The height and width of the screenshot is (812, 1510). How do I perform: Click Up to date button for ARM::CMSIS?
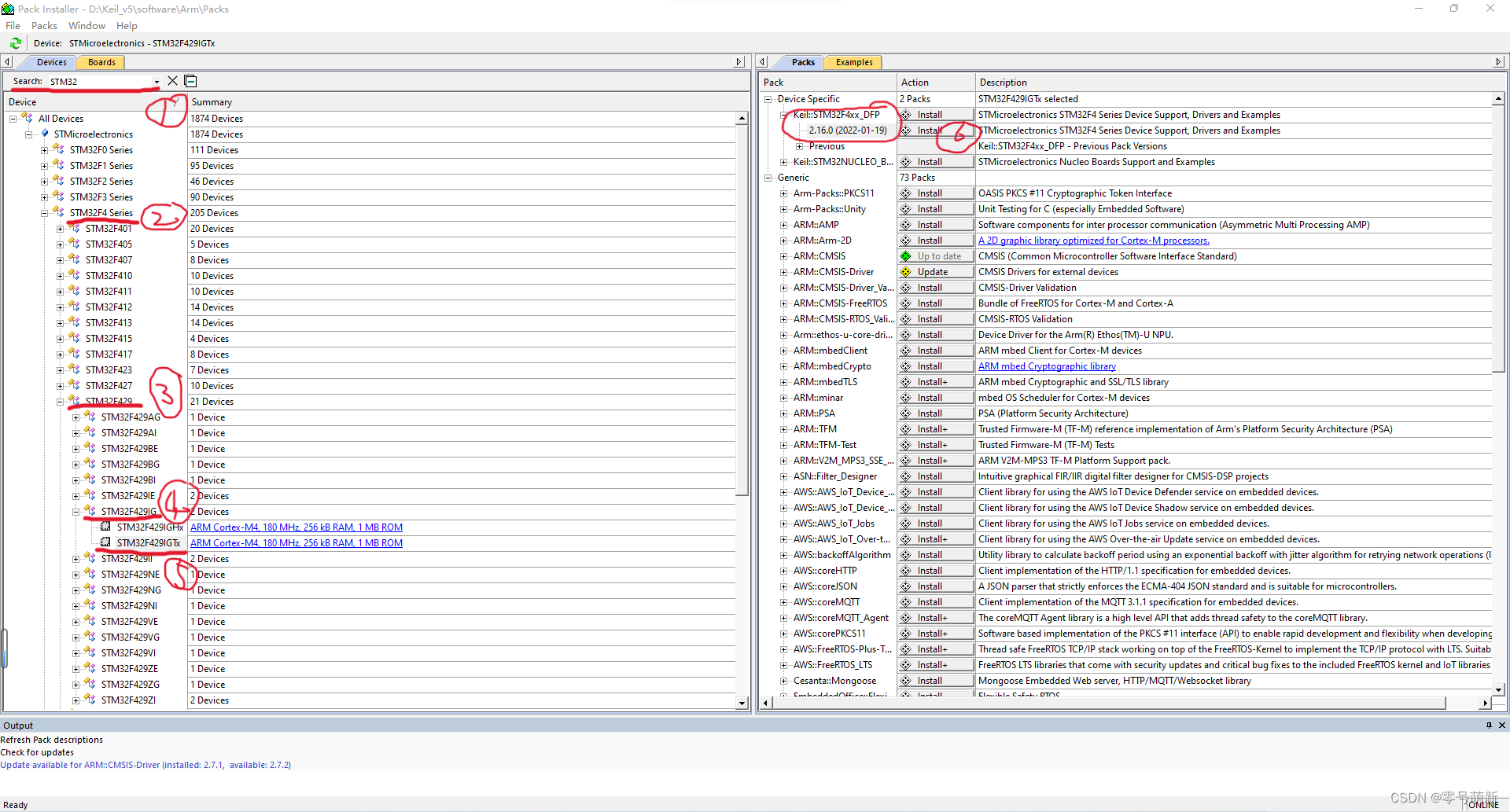coord(936,256)
